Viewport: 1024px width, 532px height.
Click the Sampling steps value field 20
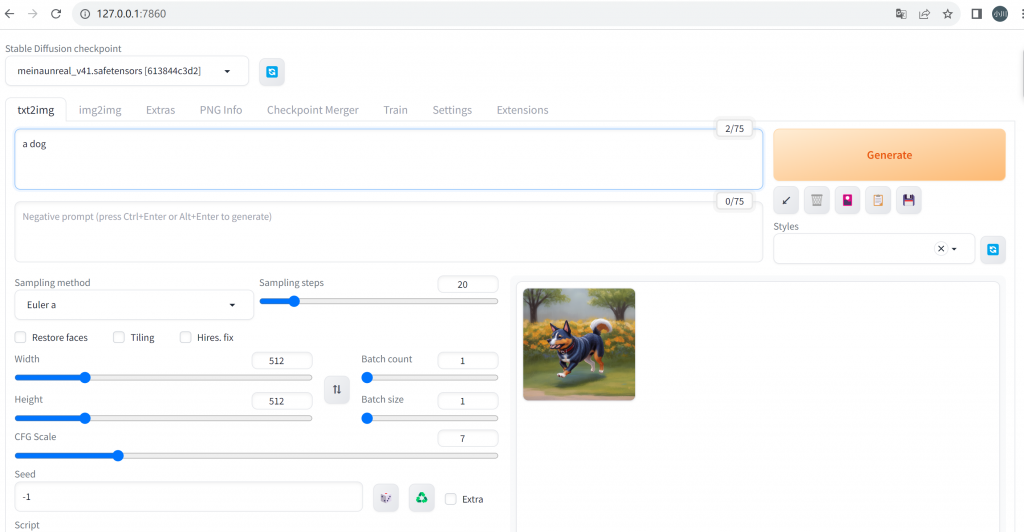[x=468, y=285]
